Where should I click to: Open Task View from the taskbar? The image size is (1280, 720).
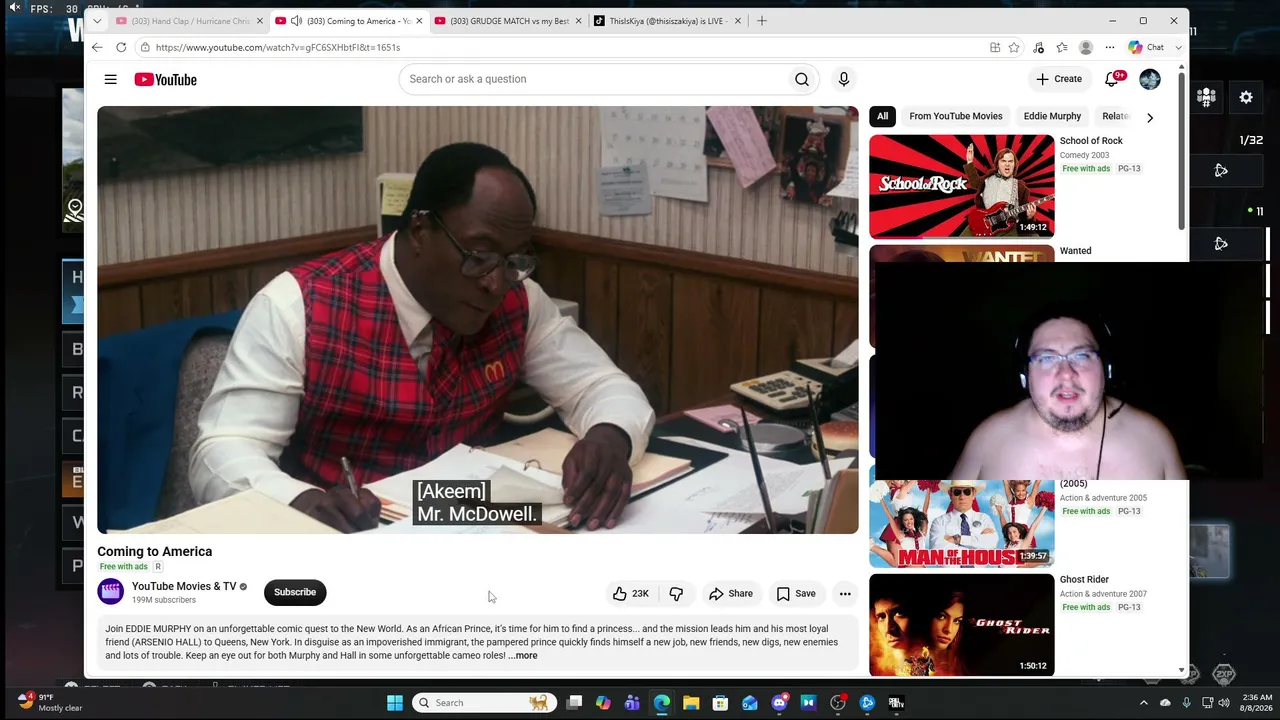click(x=574, y=703)
